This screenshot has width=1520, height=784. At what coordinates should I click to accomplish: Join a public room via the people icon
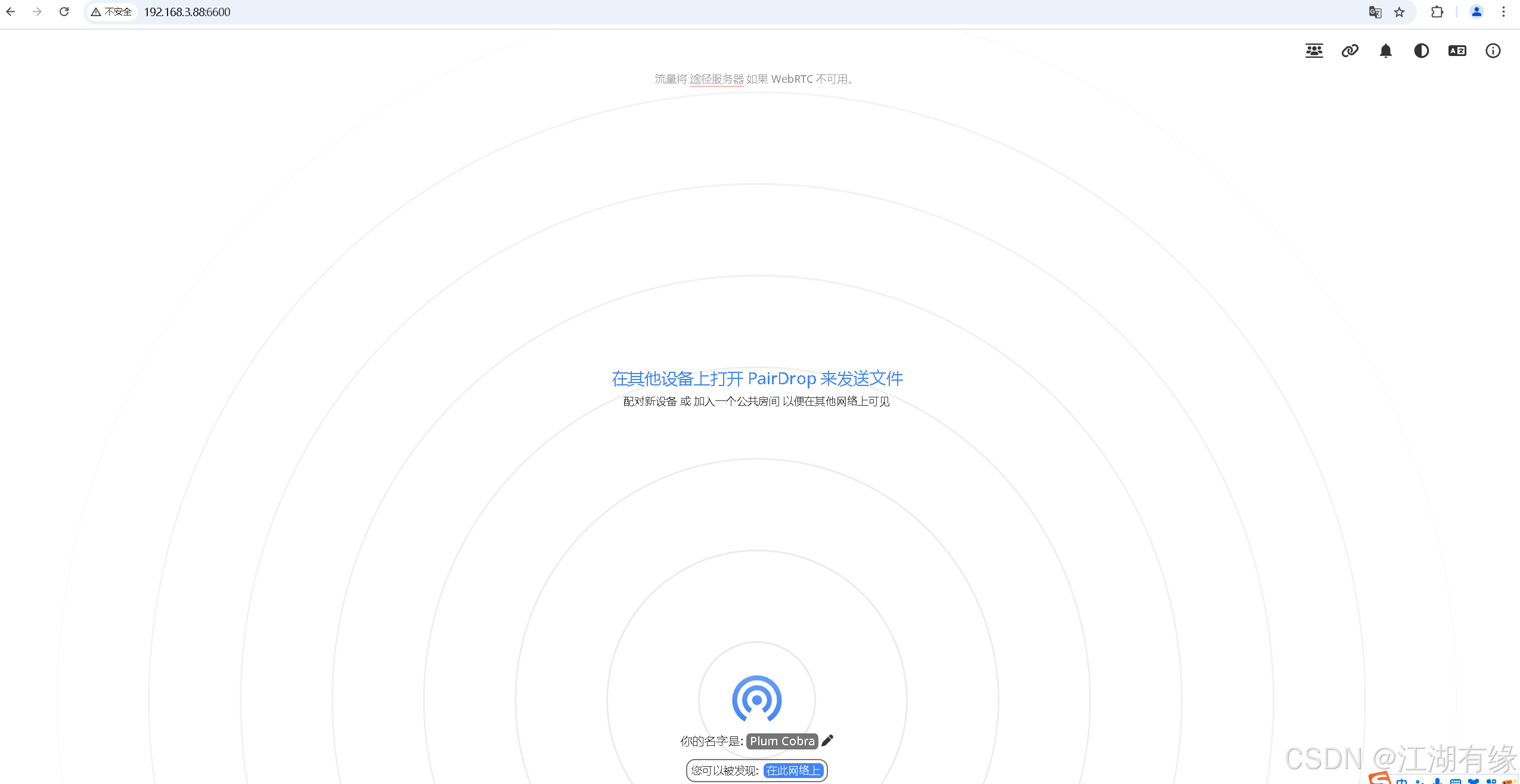point(1314,51)
